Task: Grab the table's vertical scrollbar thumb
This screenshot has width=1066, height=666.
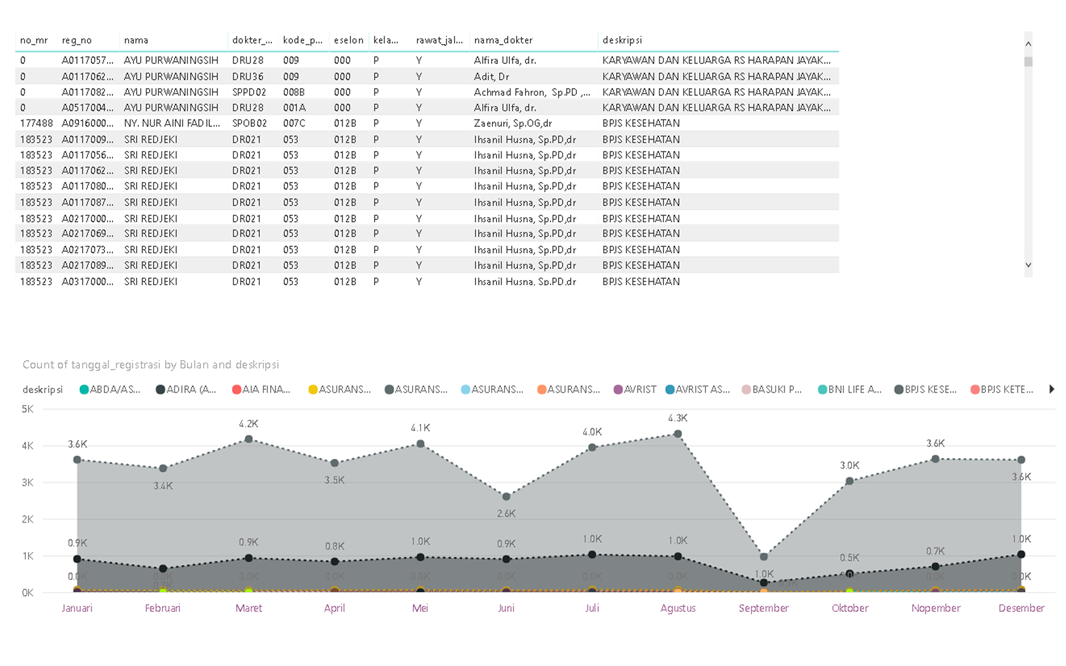Action: coord(1028,62)
